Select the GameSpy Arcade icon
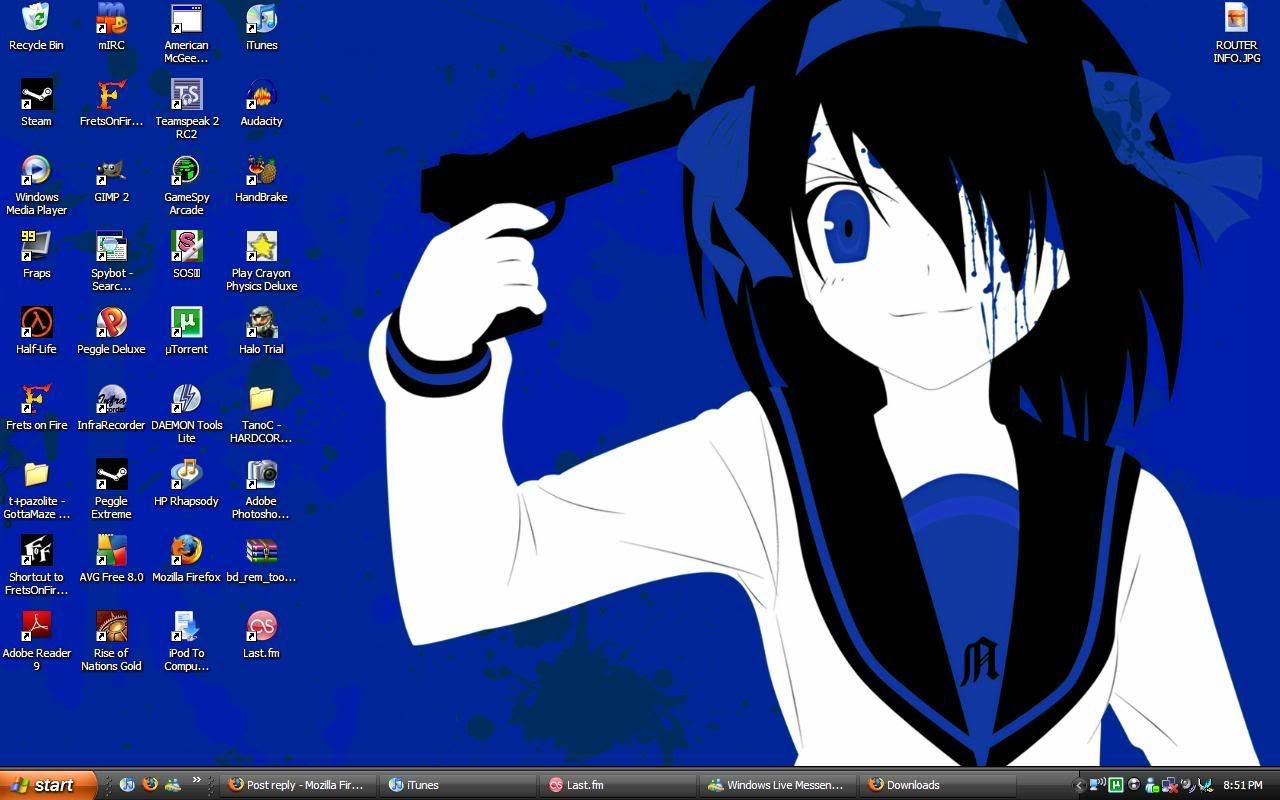1280x800 pixels. (x=186, y=185)
